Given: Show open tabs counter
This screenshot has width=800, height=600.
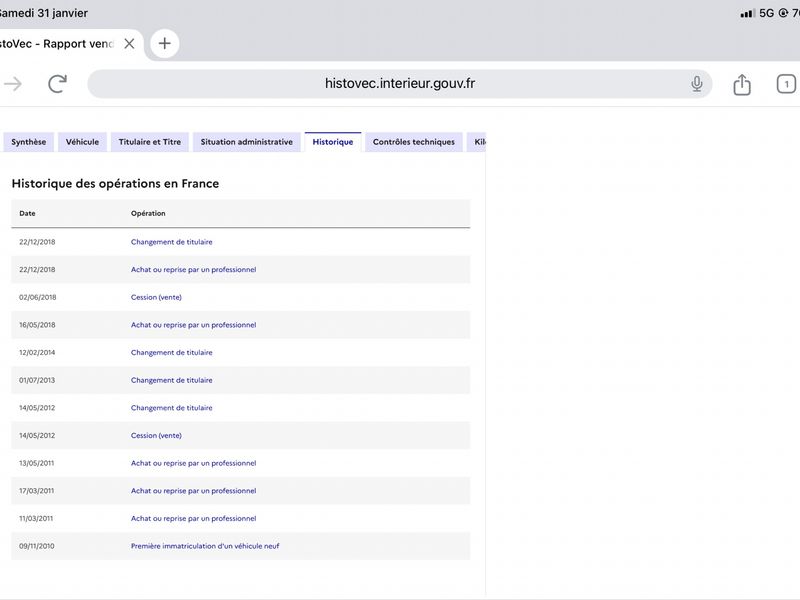Looking at the screenshot, I should point(786,84).
